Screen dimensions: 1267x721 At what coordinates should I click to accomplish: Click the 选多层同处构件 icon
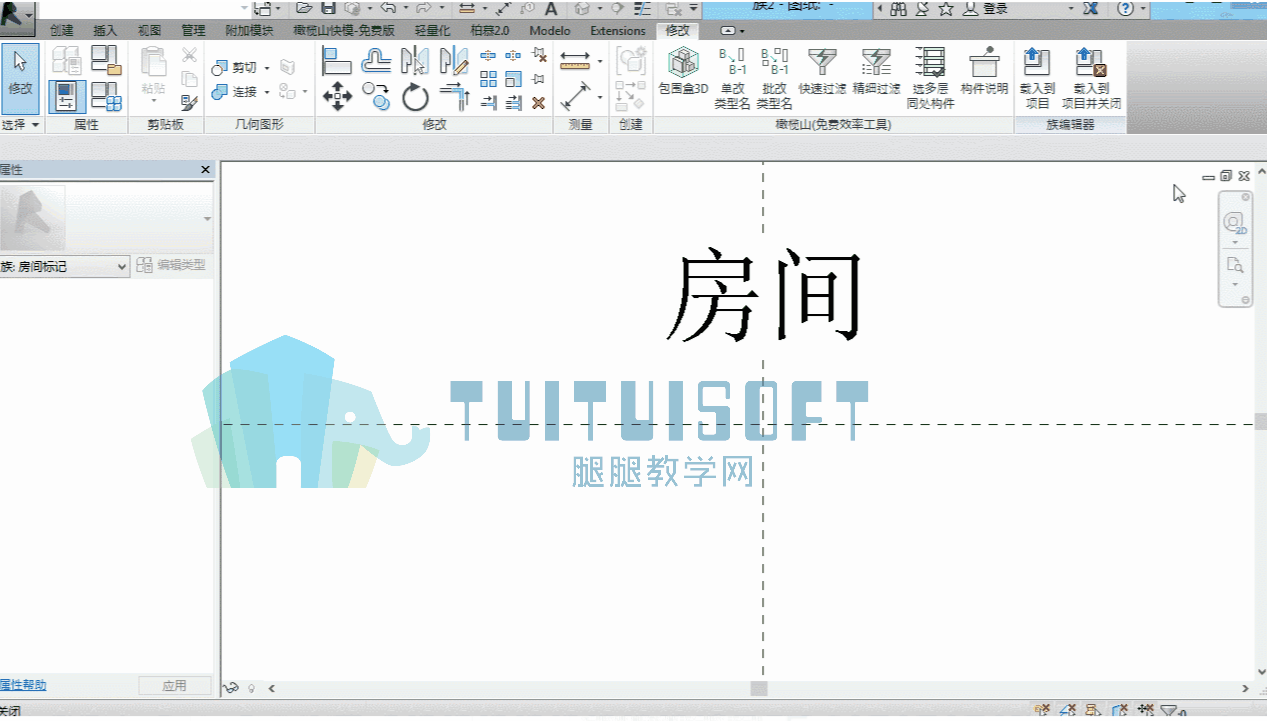[x=930, y=79]
